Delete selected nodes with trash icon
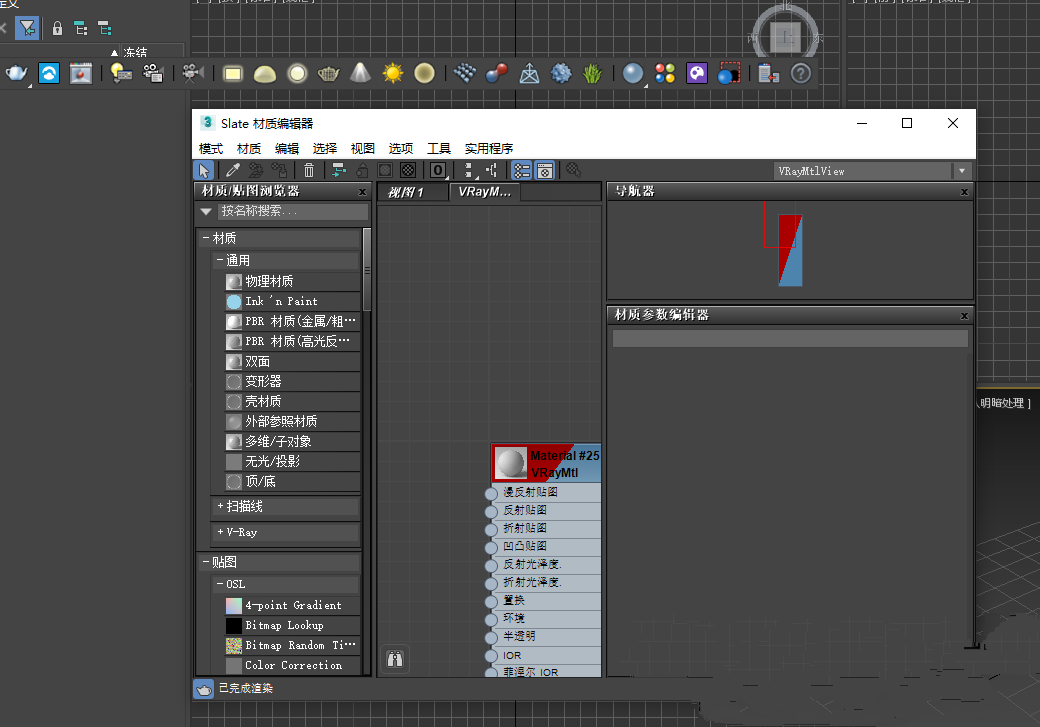 (309, 170)
